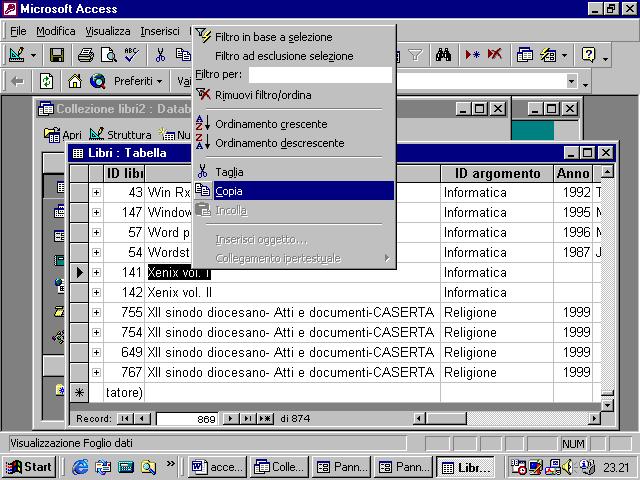Expand subdatasheet for record 141

(x=96, y=272)
